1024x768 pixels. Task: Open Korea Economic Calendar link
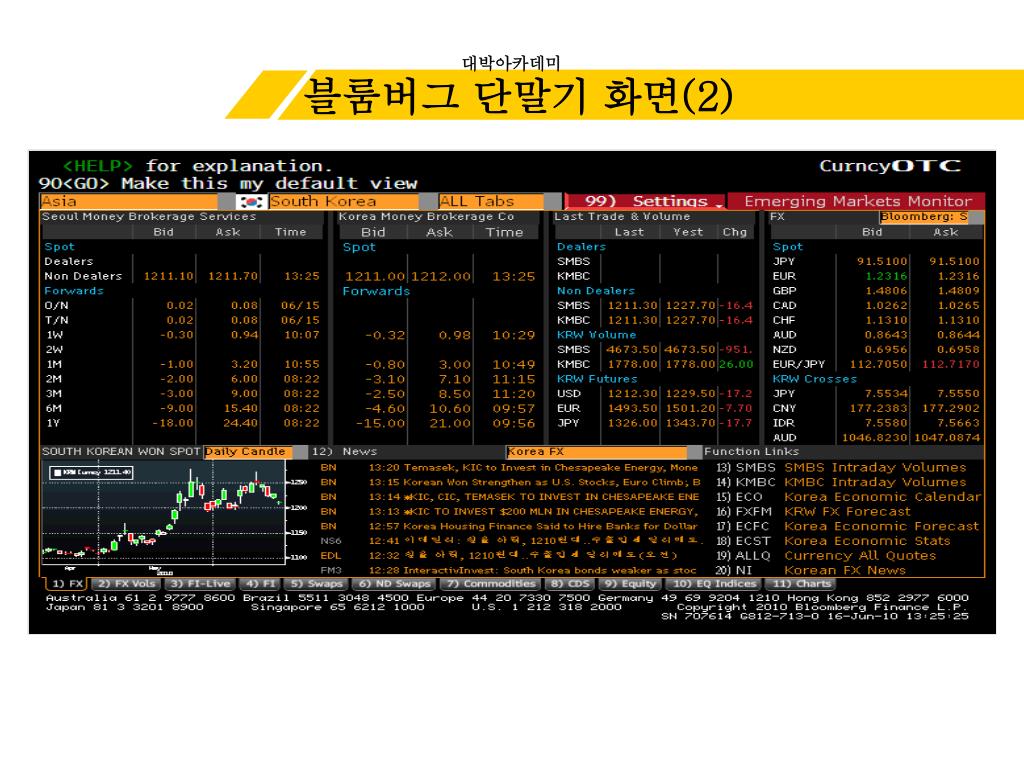[x=882, y=497]
